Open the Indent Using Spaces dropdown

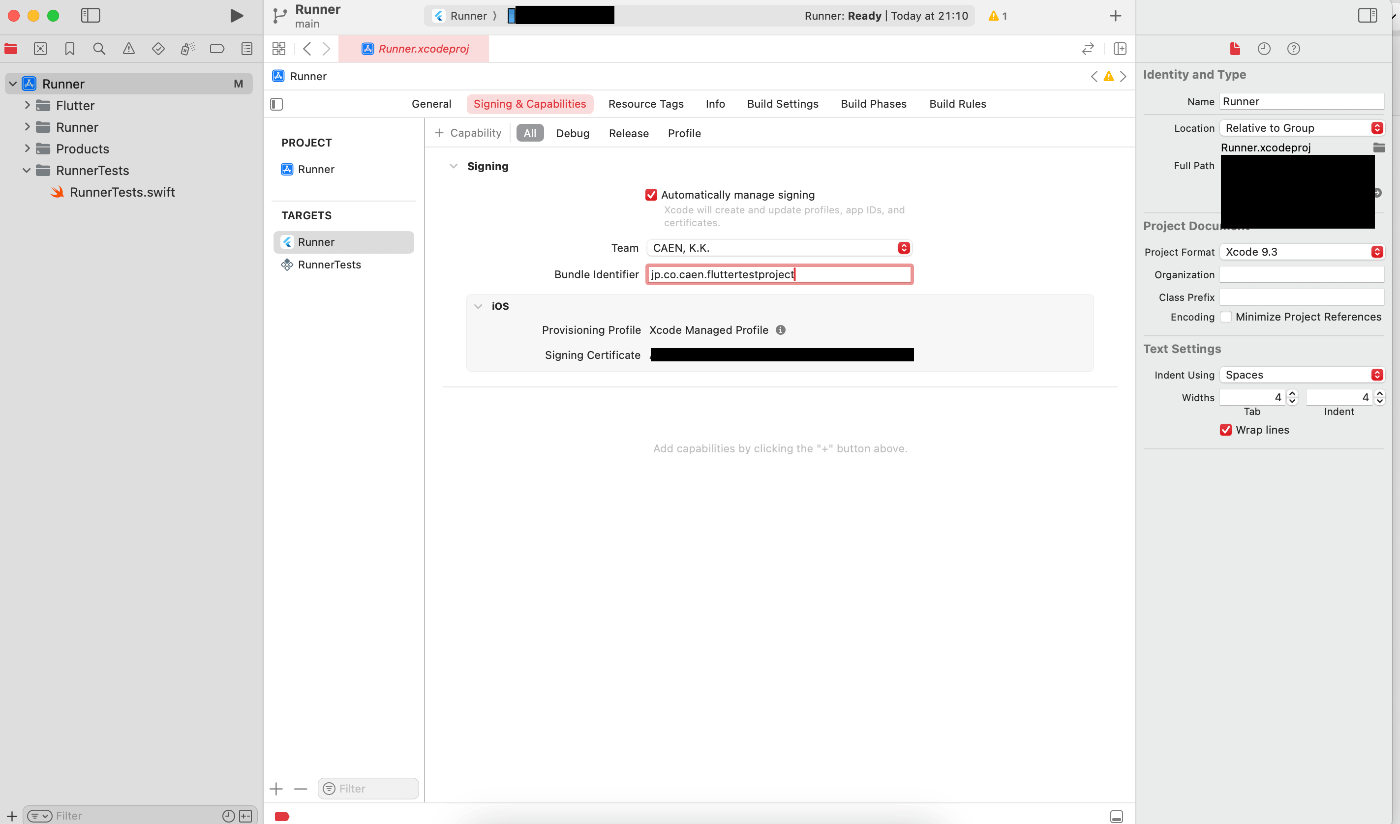[x=1302, y=375]
